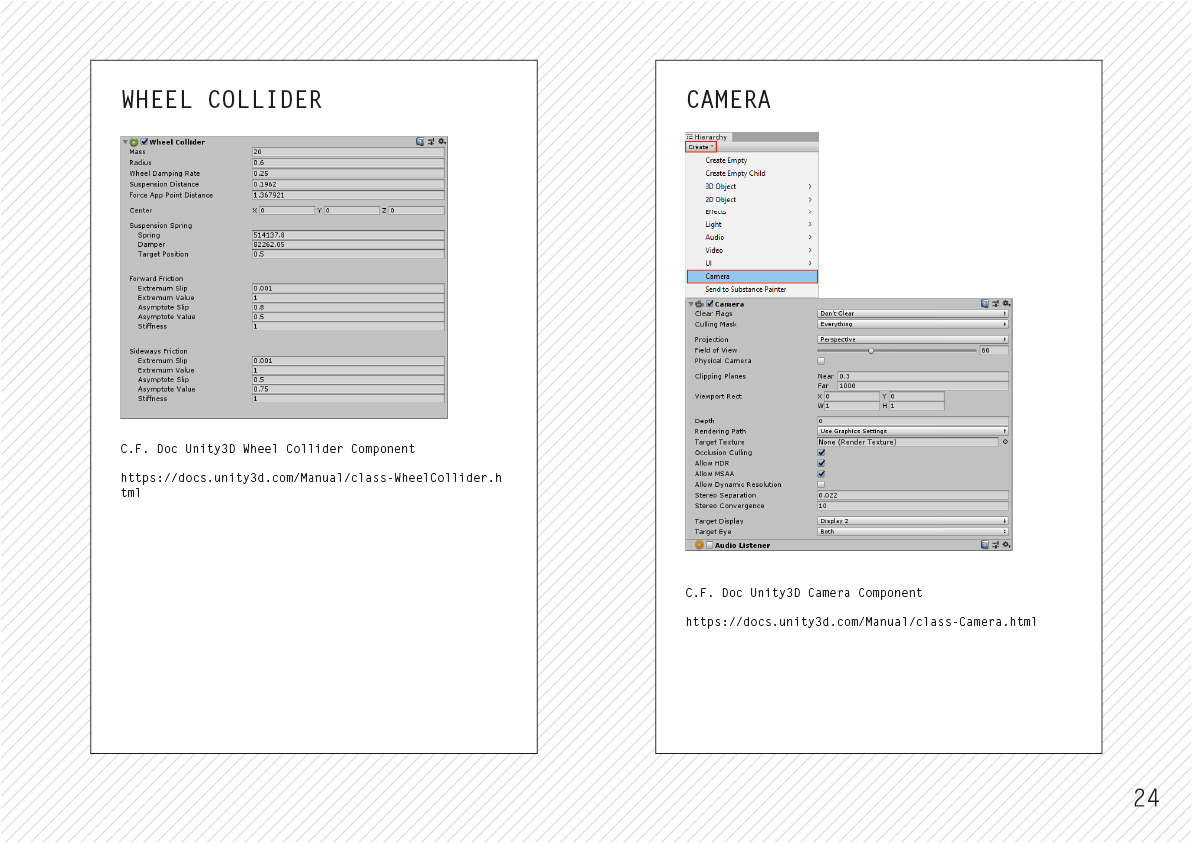Choose Create Empty Child from menu

click(752, 173)
